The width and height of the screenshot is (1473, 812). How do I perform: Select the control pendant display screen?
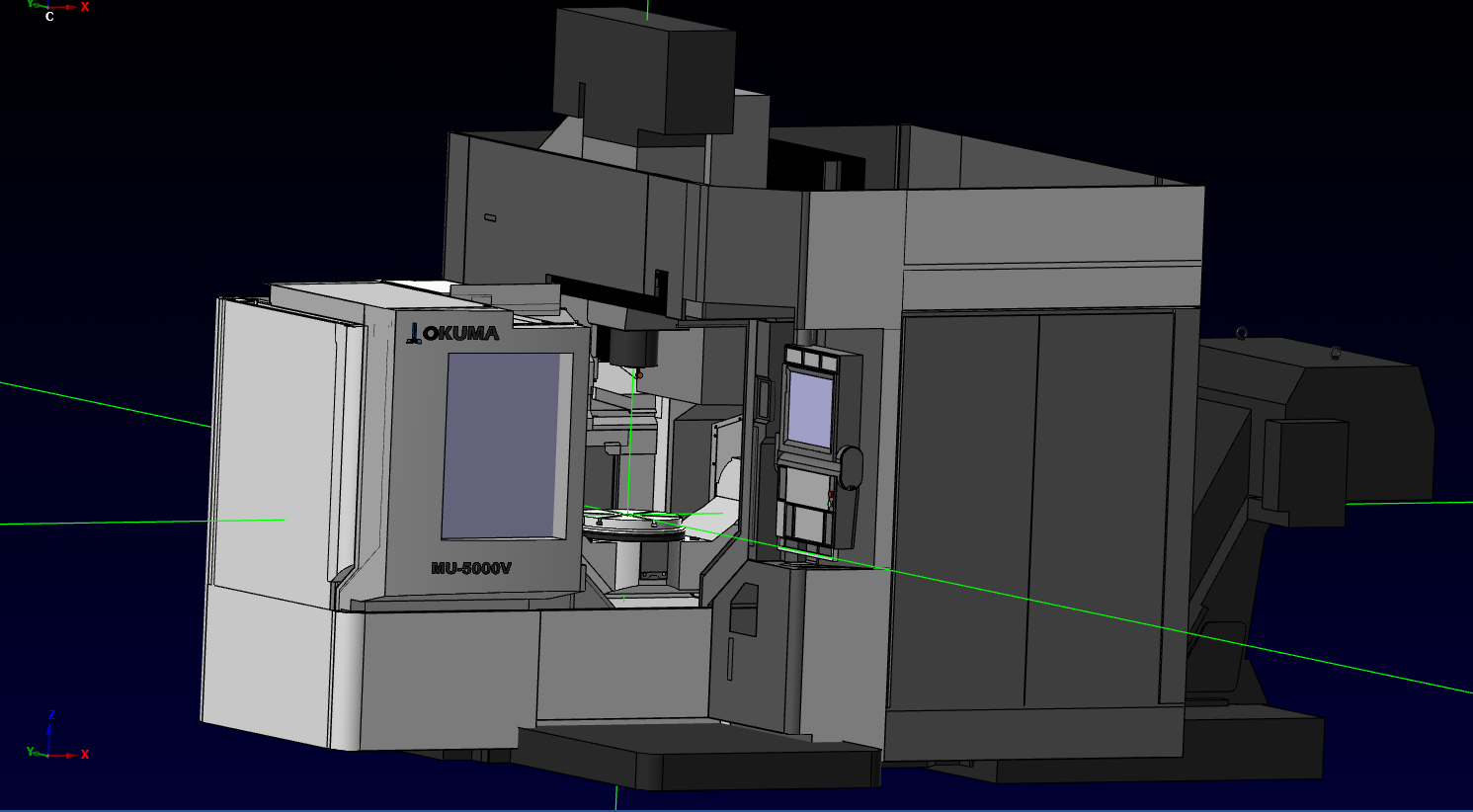tap(810, 411)
